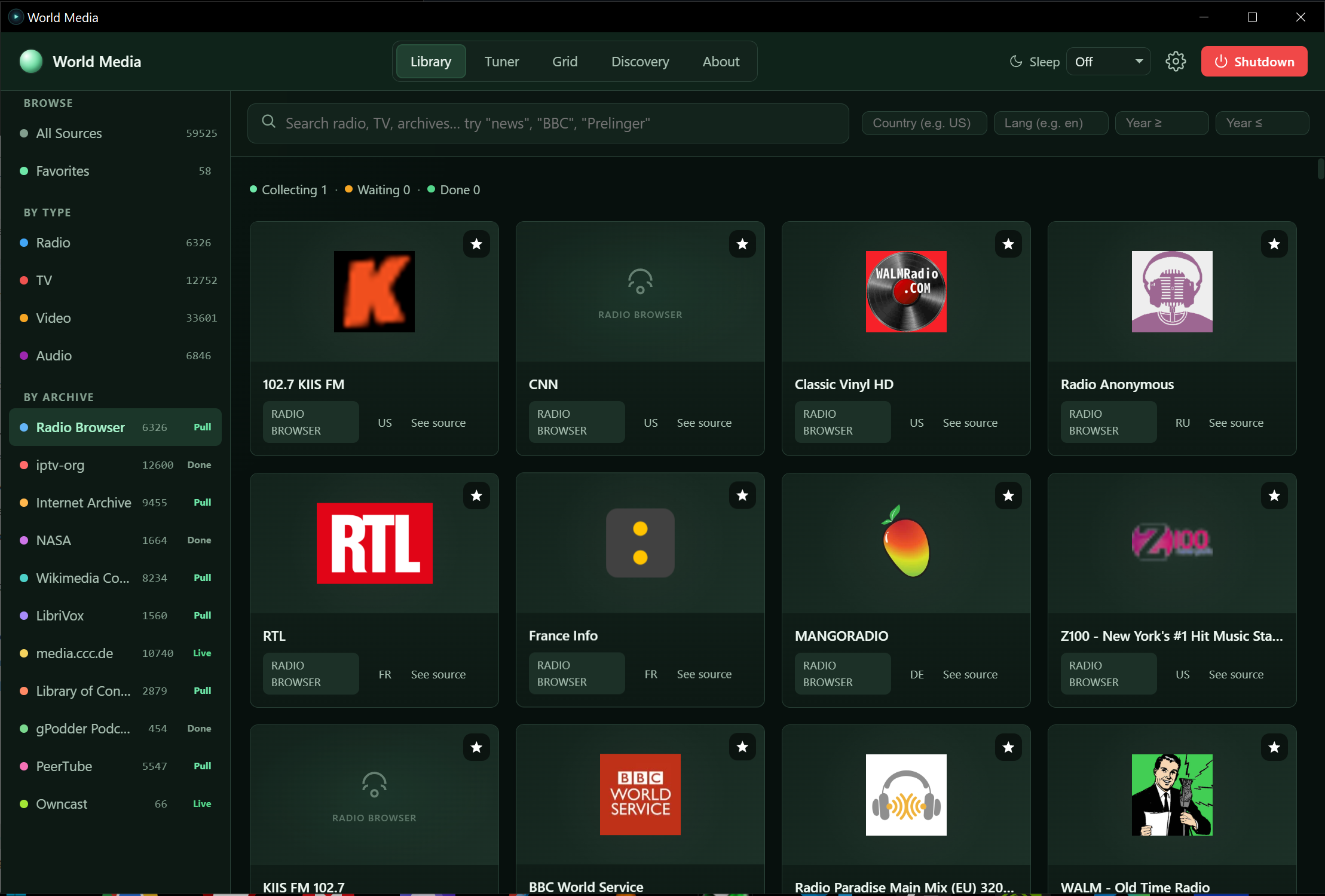
Task: Click the Sleep moon icon
Action: (1015, 62)
